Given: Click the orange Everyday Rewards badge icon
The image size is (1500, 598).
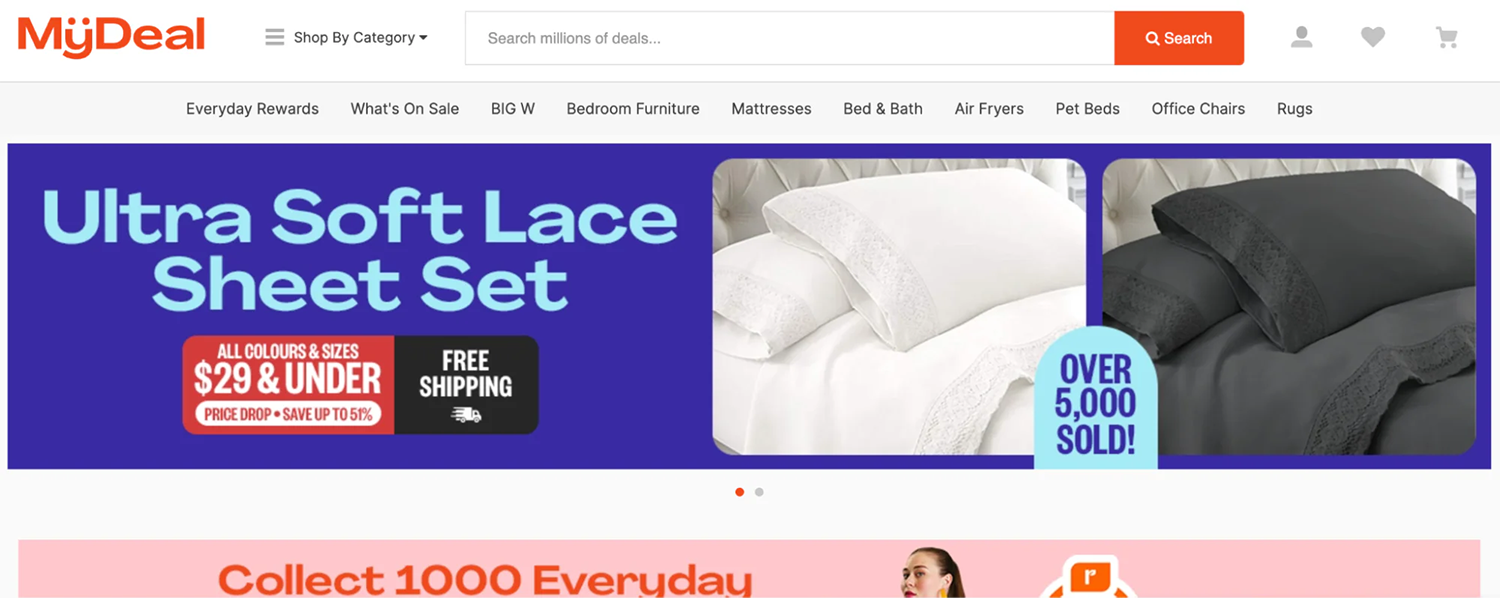Looking at the screenshot, I should (x=1088, y=579).
